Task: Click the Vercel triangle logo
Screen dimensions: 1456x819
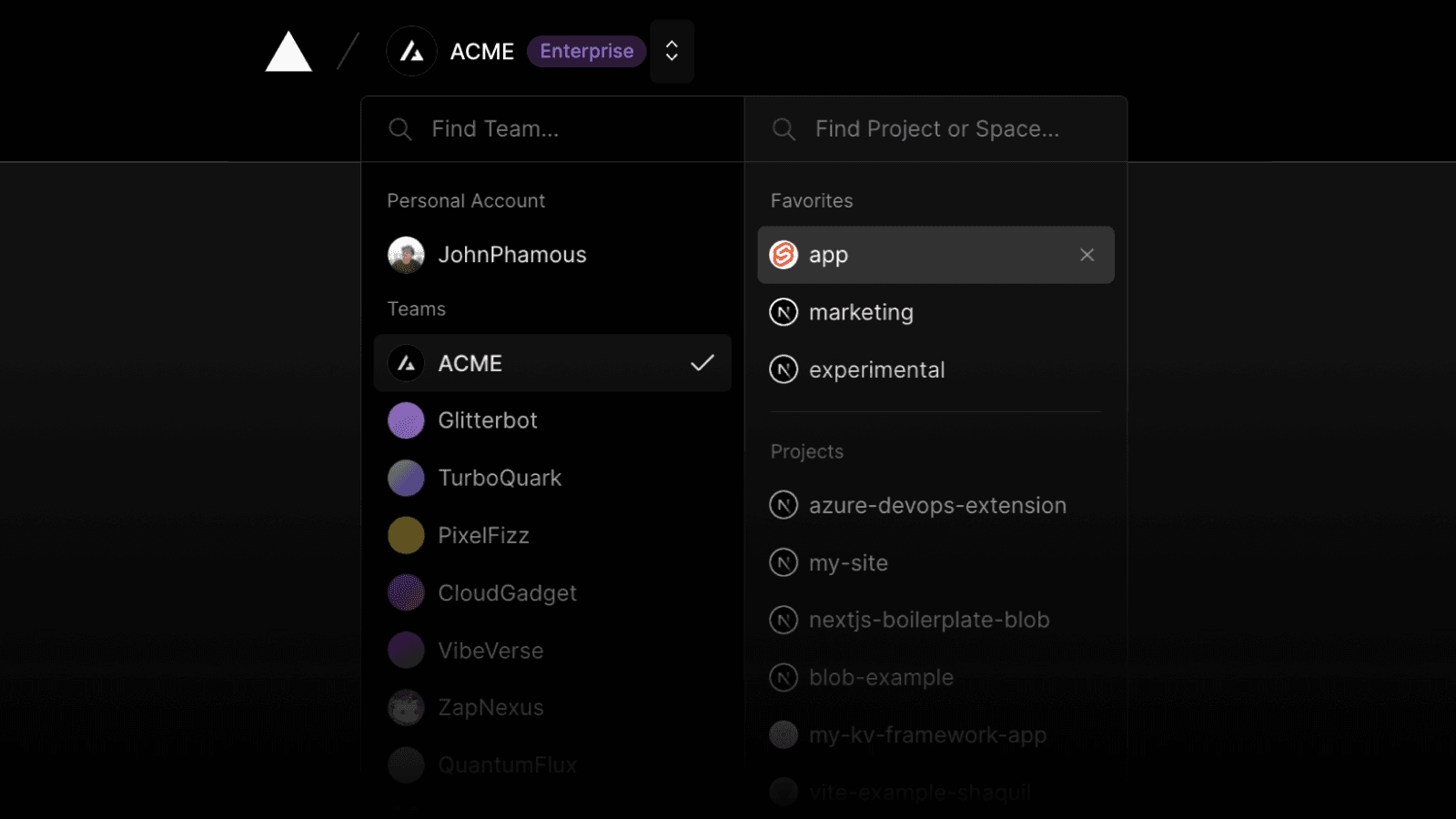Action: pyautogui.click(x=288, y=52)
